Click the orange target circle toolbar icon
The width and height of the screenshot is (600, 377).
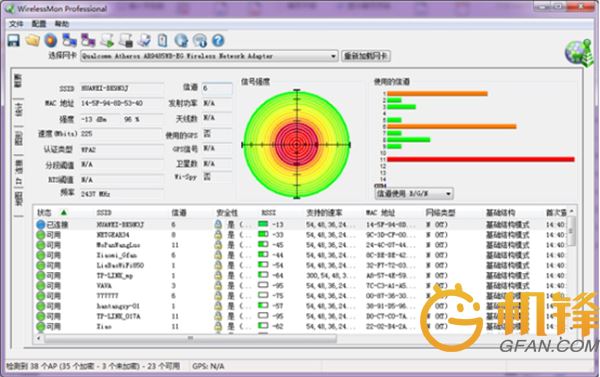pos(51,40)
